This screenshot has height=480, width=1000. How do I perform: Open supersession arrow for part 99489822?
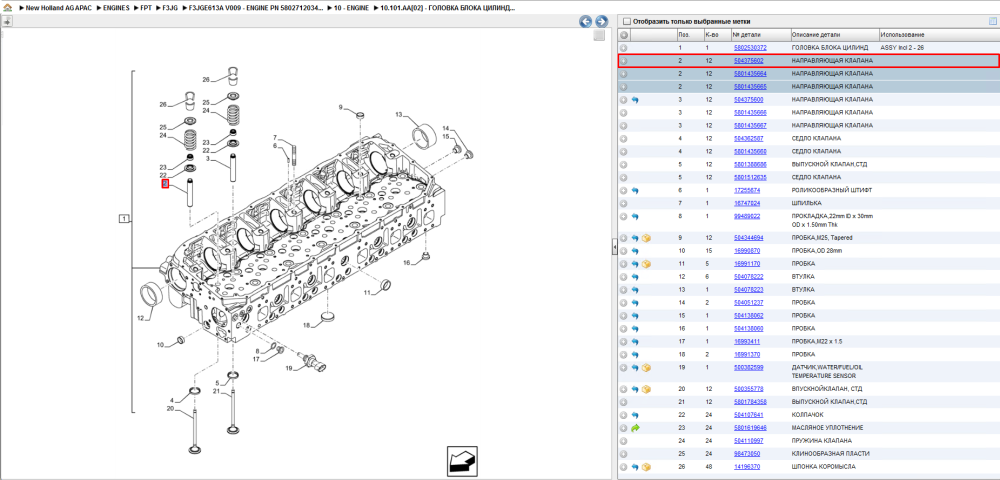pyautogui.click(x=635, y=217)
